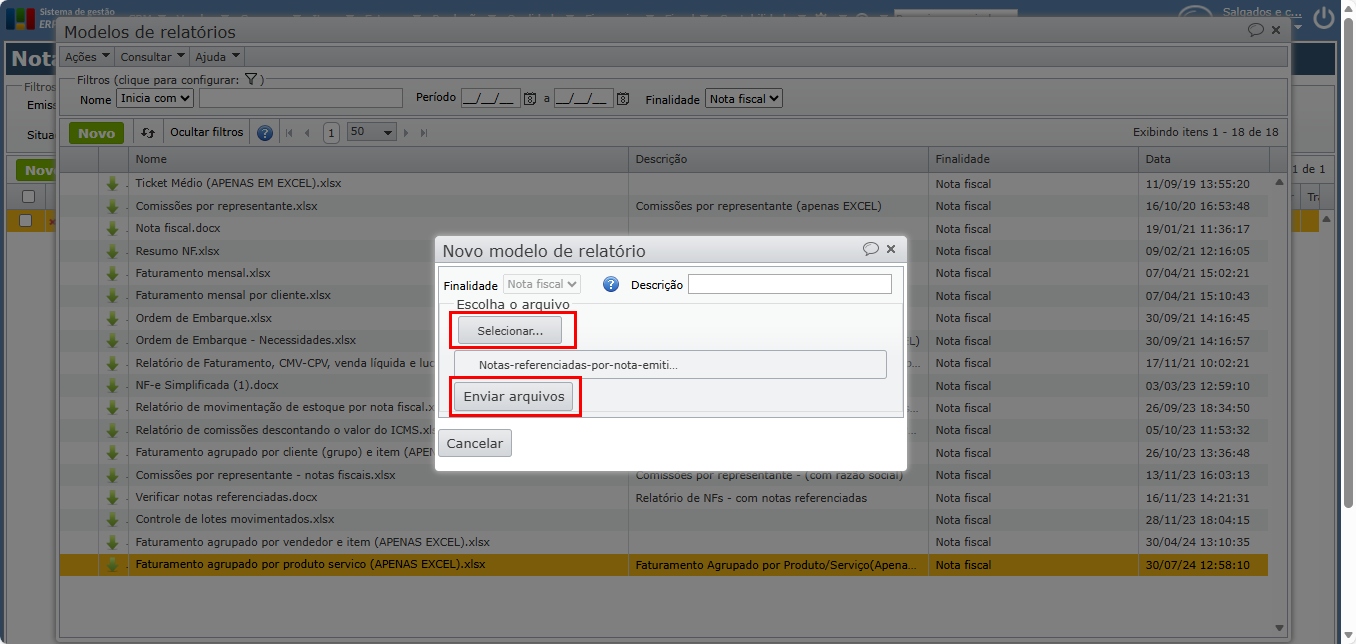Open the Ações menu
Image resolution: width=1356 pixels, height=644 pixels.
pyautogui.click(x=87, y=57)
